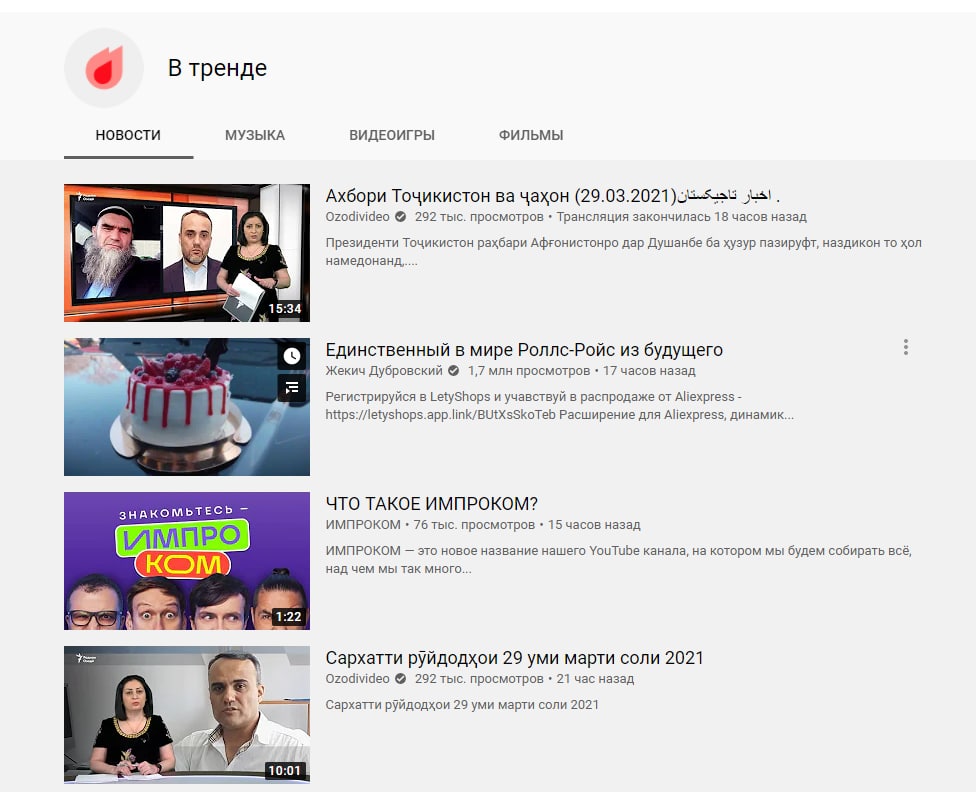Click the cake thumbnail of Rolls-Royce video
This screenshot has height=792, width=976.
point(187,407)
